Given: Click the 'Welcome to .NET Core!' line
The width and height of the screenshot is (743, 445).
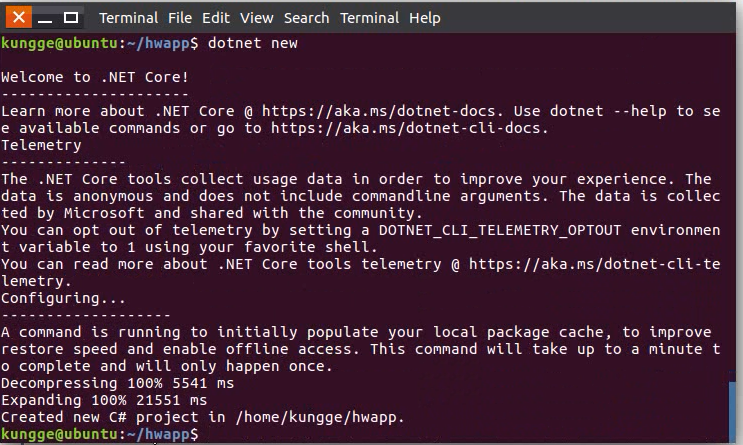Looking at the screenshot, I should [95, 77].
